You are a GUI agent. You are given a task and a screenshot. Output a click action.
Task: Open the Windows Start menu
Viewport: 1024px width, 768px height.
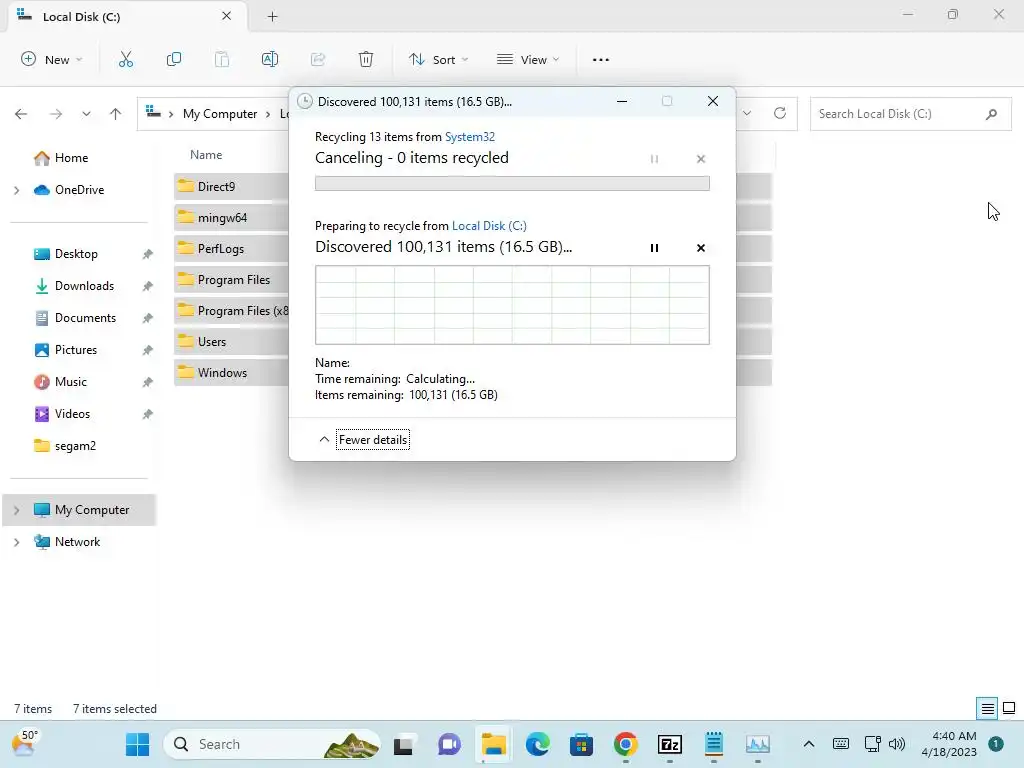138,744
